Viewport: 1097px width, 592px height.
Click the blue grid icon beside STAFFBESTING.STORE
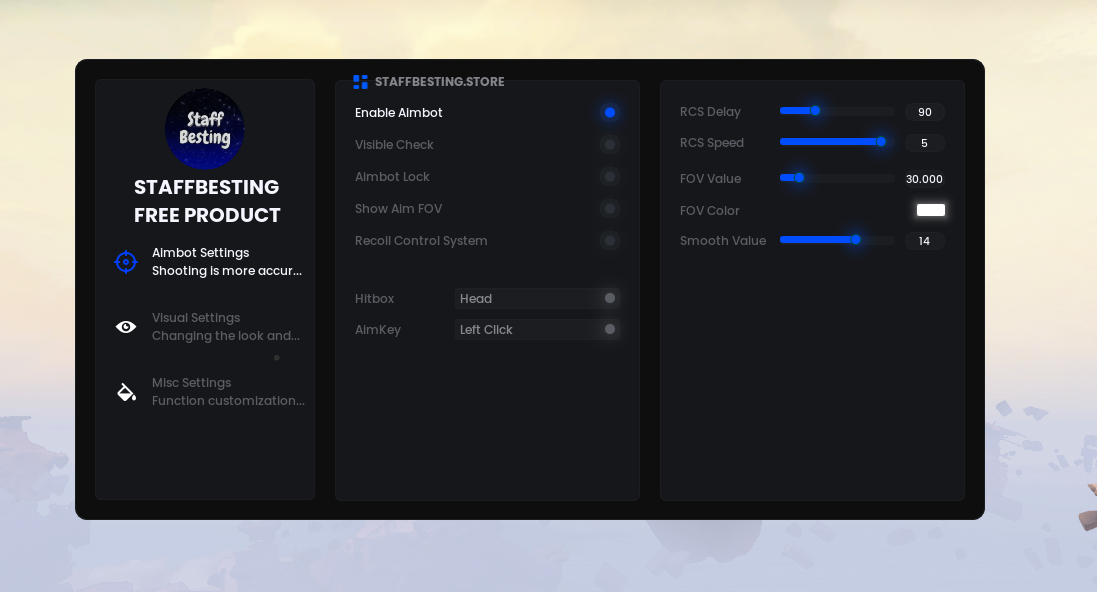[360, 82]
